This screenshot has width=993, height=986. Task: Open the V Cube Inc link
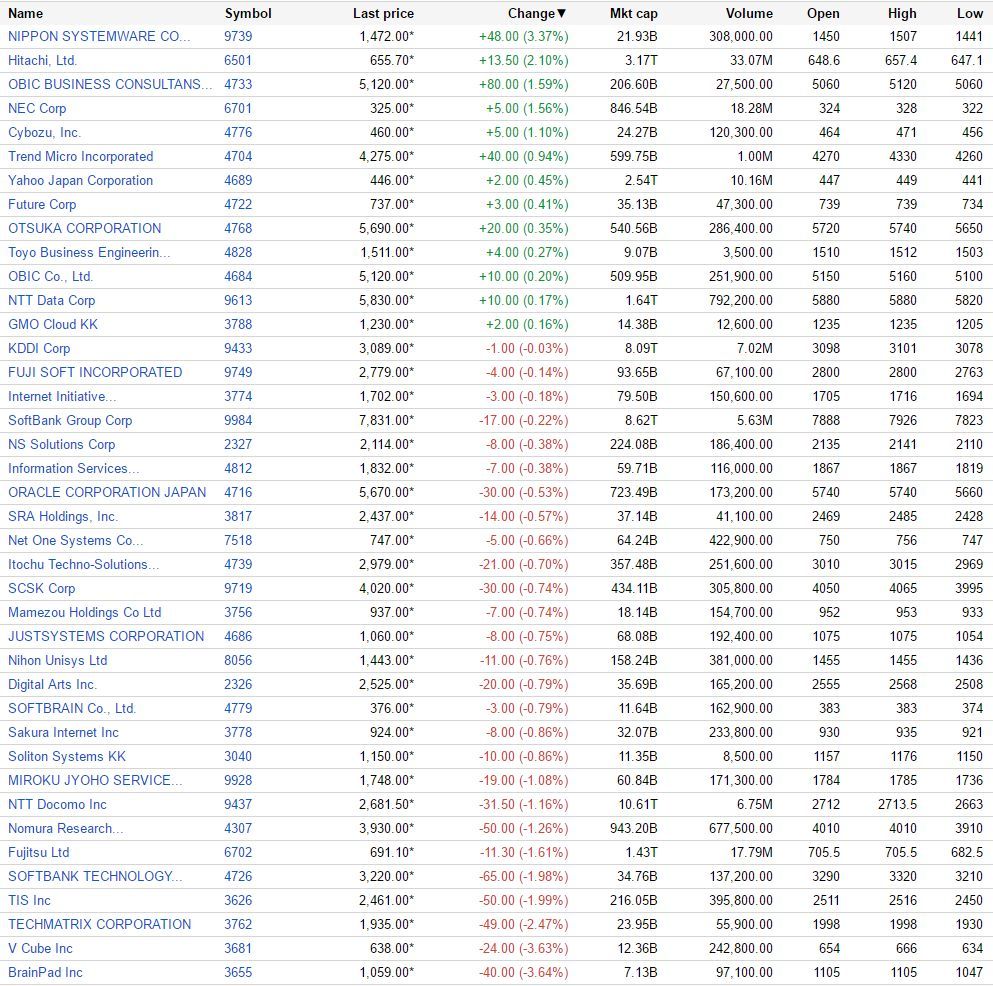click(40, 949)
